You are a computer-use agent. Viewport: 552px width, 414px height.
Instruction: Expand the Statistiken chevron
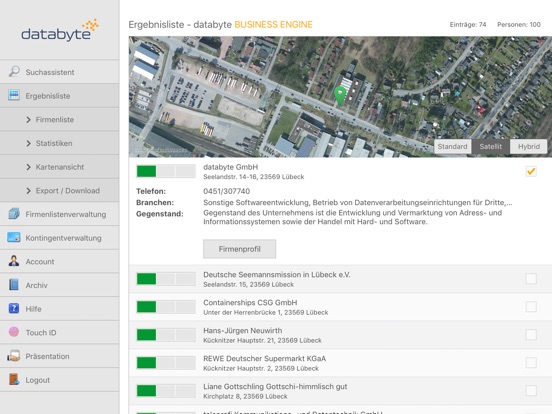pos(29,143)
